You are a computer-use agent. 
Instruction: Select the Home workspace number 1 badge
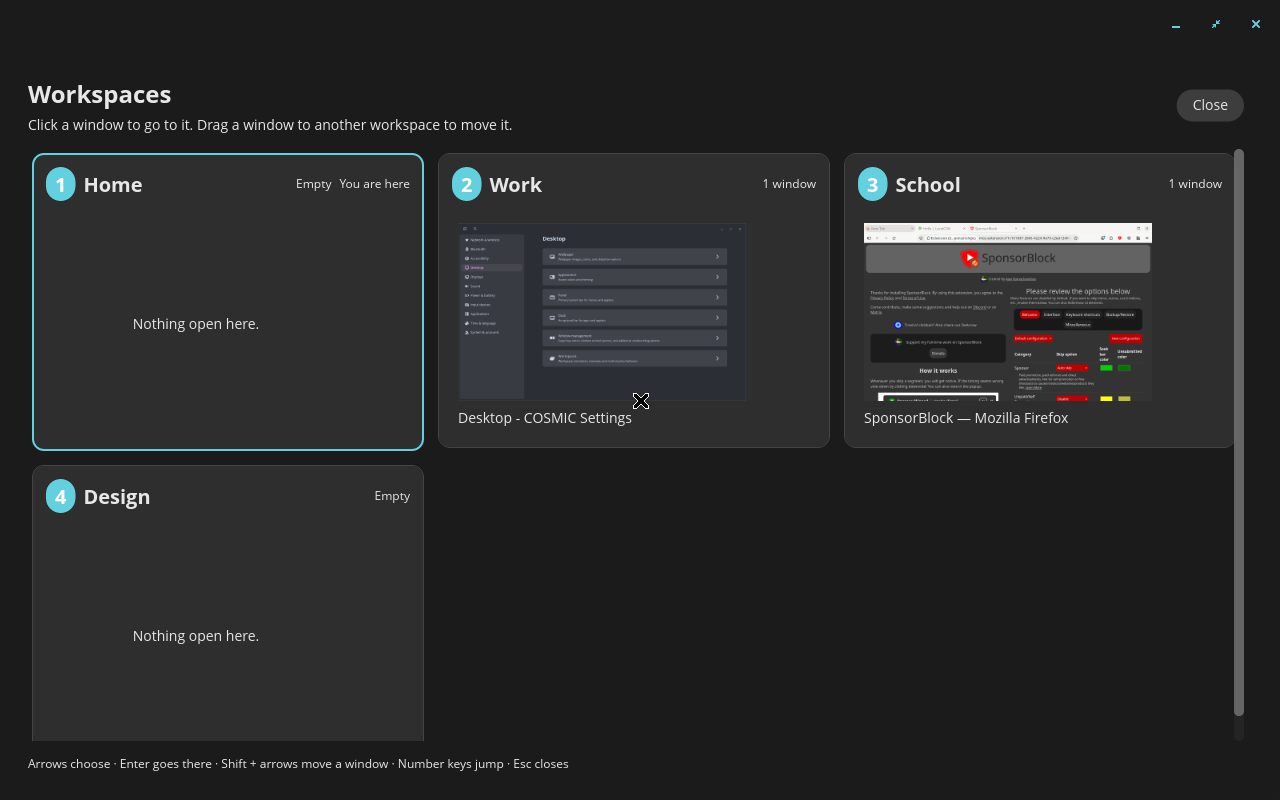[x=61, y=184]
